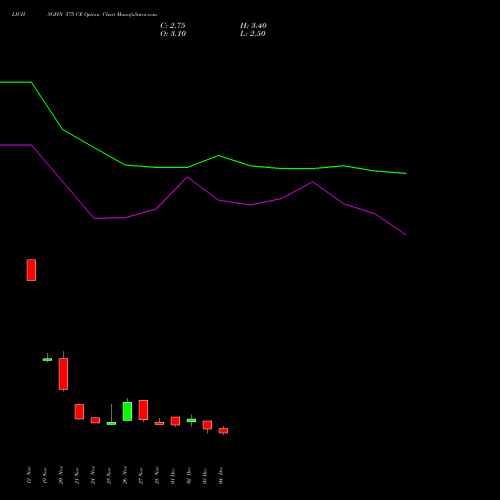Click the 28 Nov date axis label

click(157, 476)
